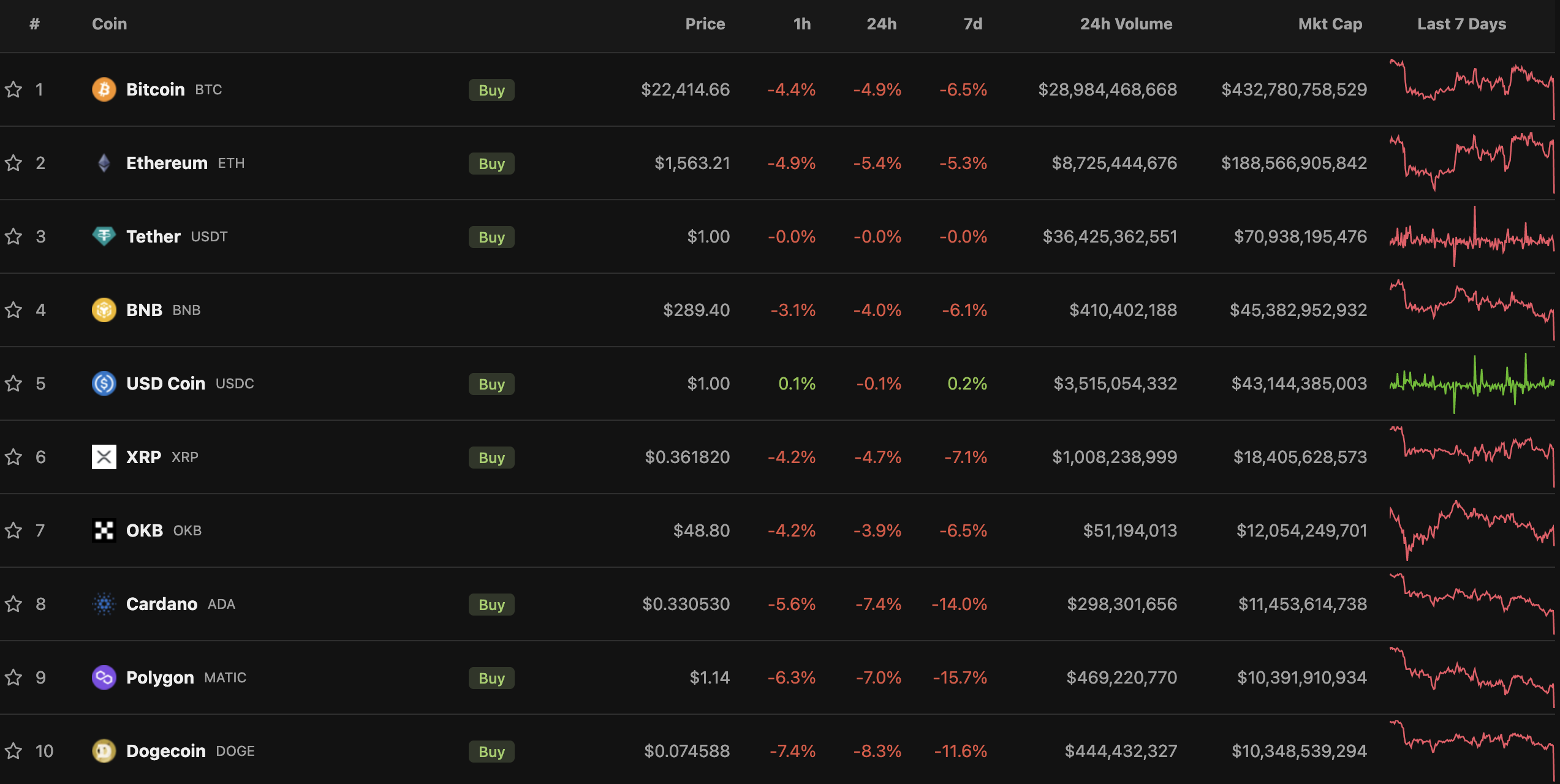Image resolution: width=1560 pixels, height=784 pixels.
Task: Click the Coin column header
Action: pyautogui.click(x=109, y=24)
